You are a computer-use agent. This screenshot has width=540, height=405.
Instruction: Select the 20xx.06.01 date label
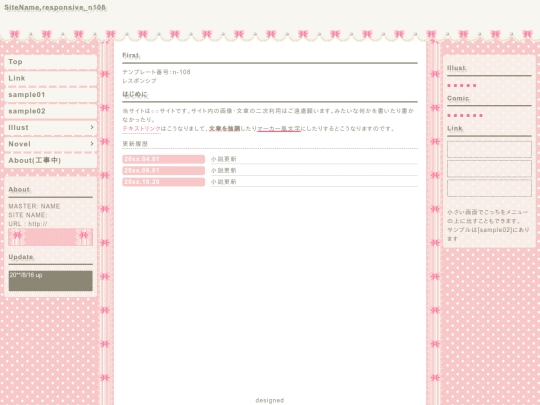click(x=164, y=170)
